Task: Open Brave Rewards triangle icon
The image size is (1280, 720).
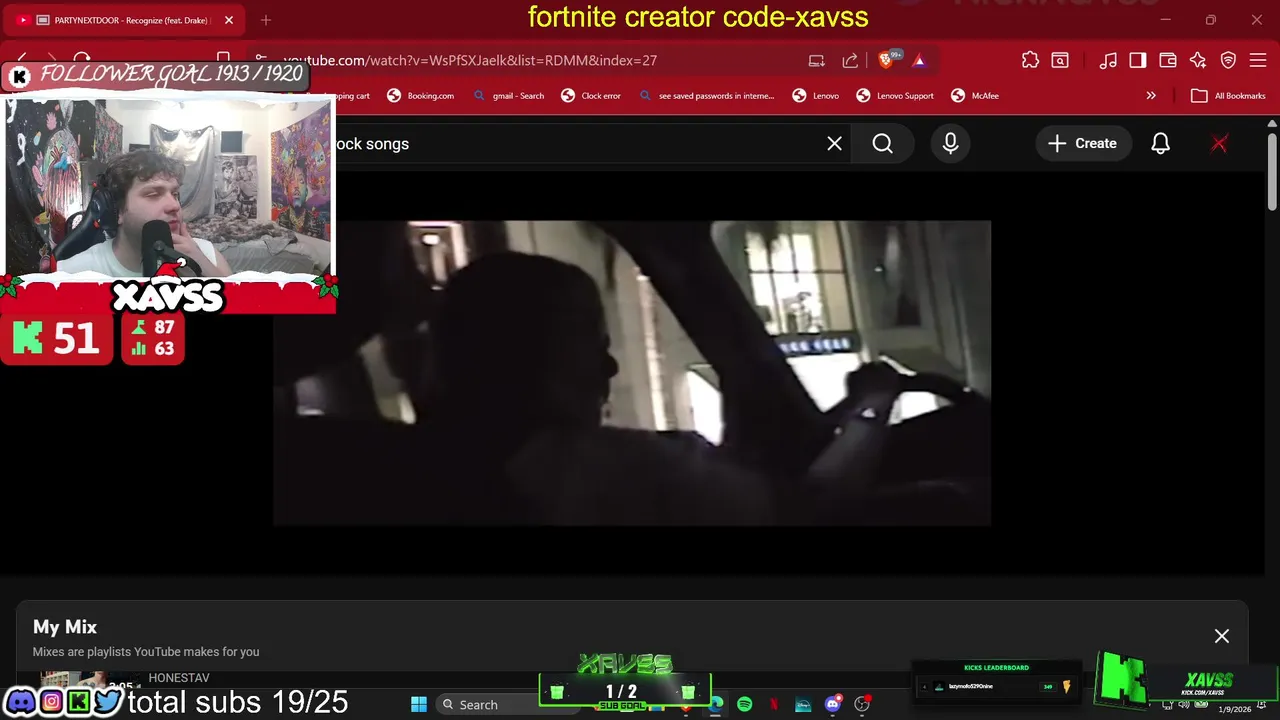Action: coord(919,61)
